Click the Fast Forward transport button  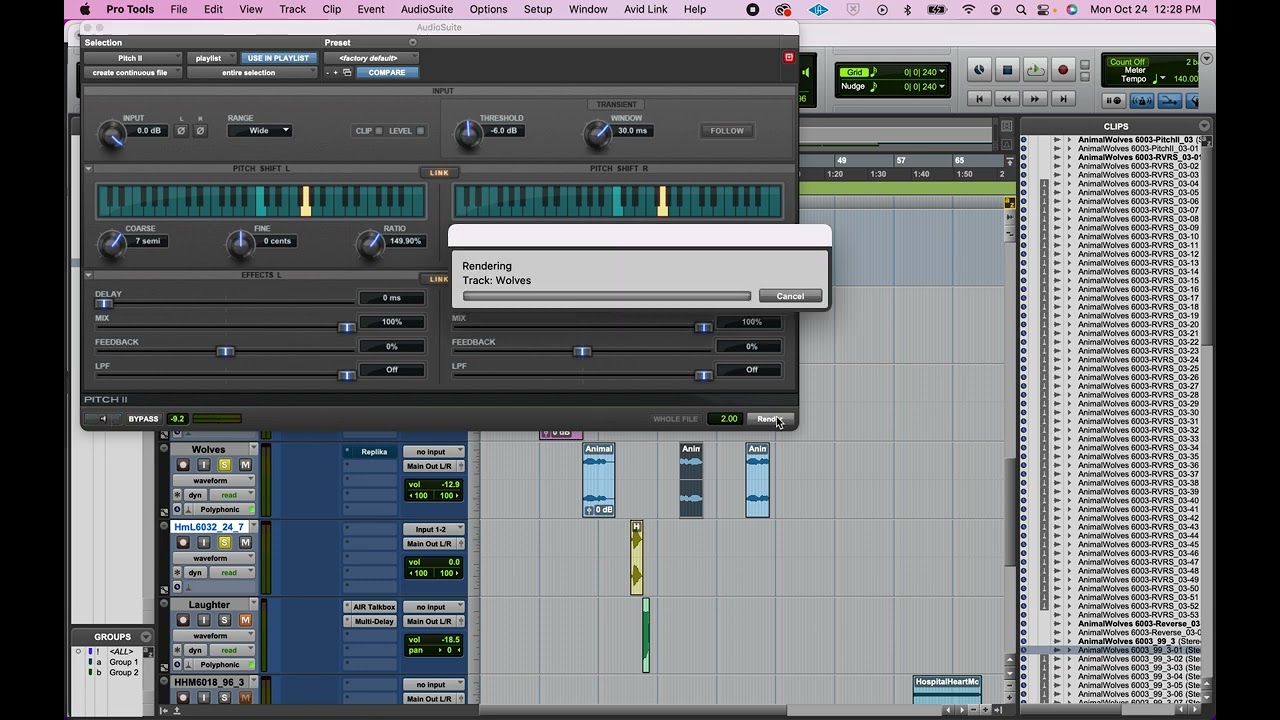(x=1035, y=99)
